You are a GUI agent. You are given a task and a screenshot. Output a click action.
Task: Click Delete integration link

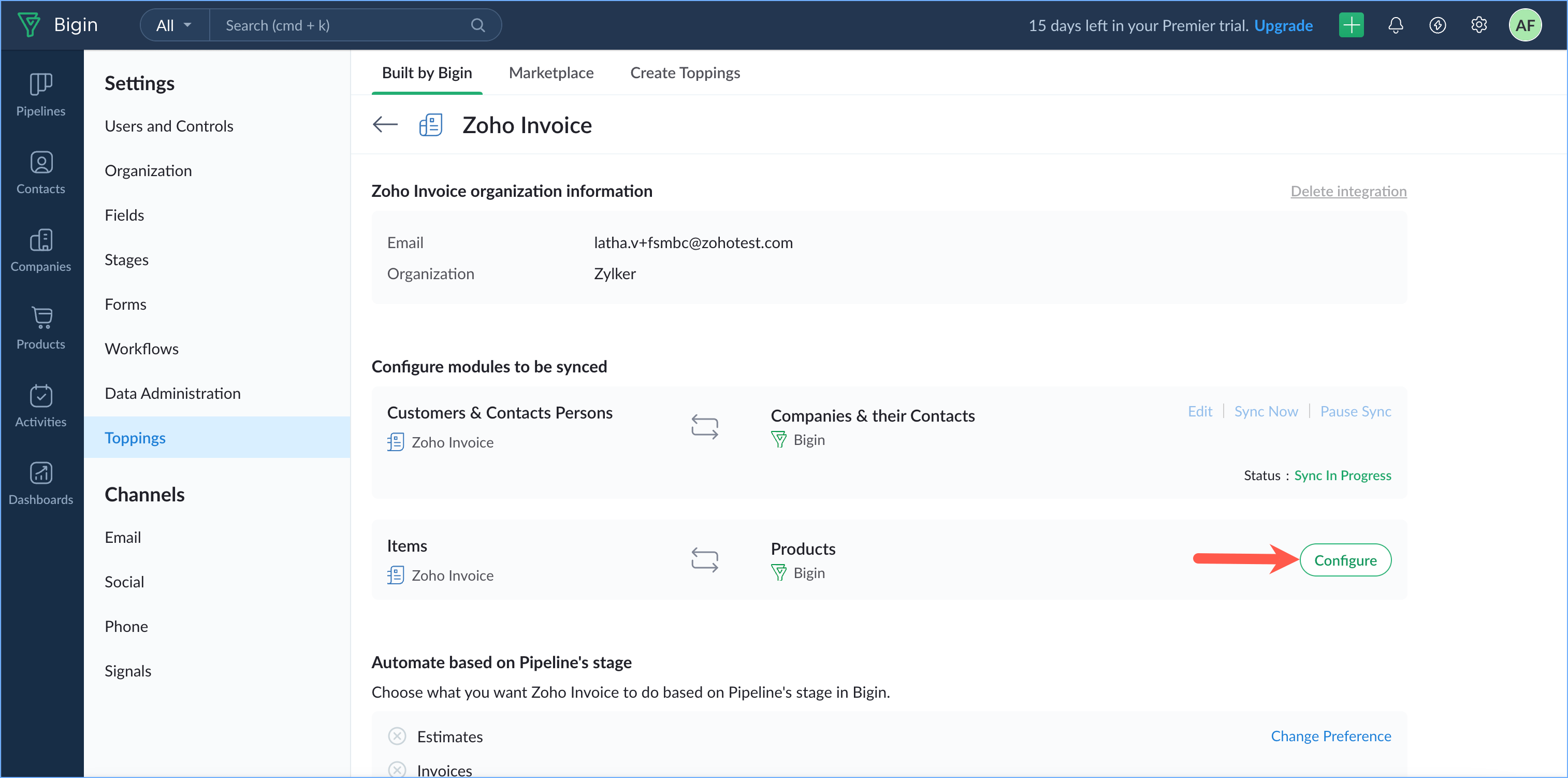tap(1348, 191)
